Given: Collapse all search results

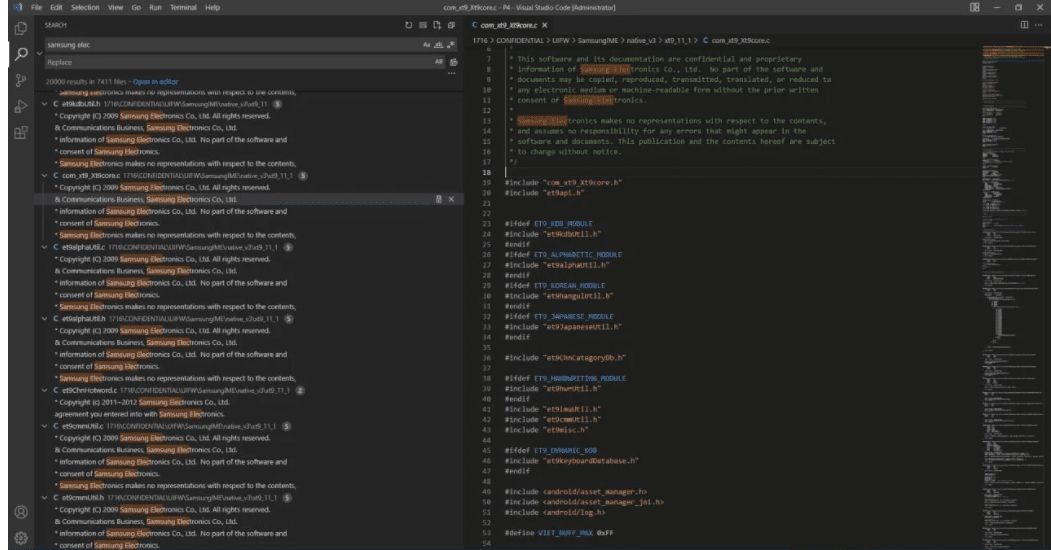Looking at the screenshot, I should click(x=452, y=25).
